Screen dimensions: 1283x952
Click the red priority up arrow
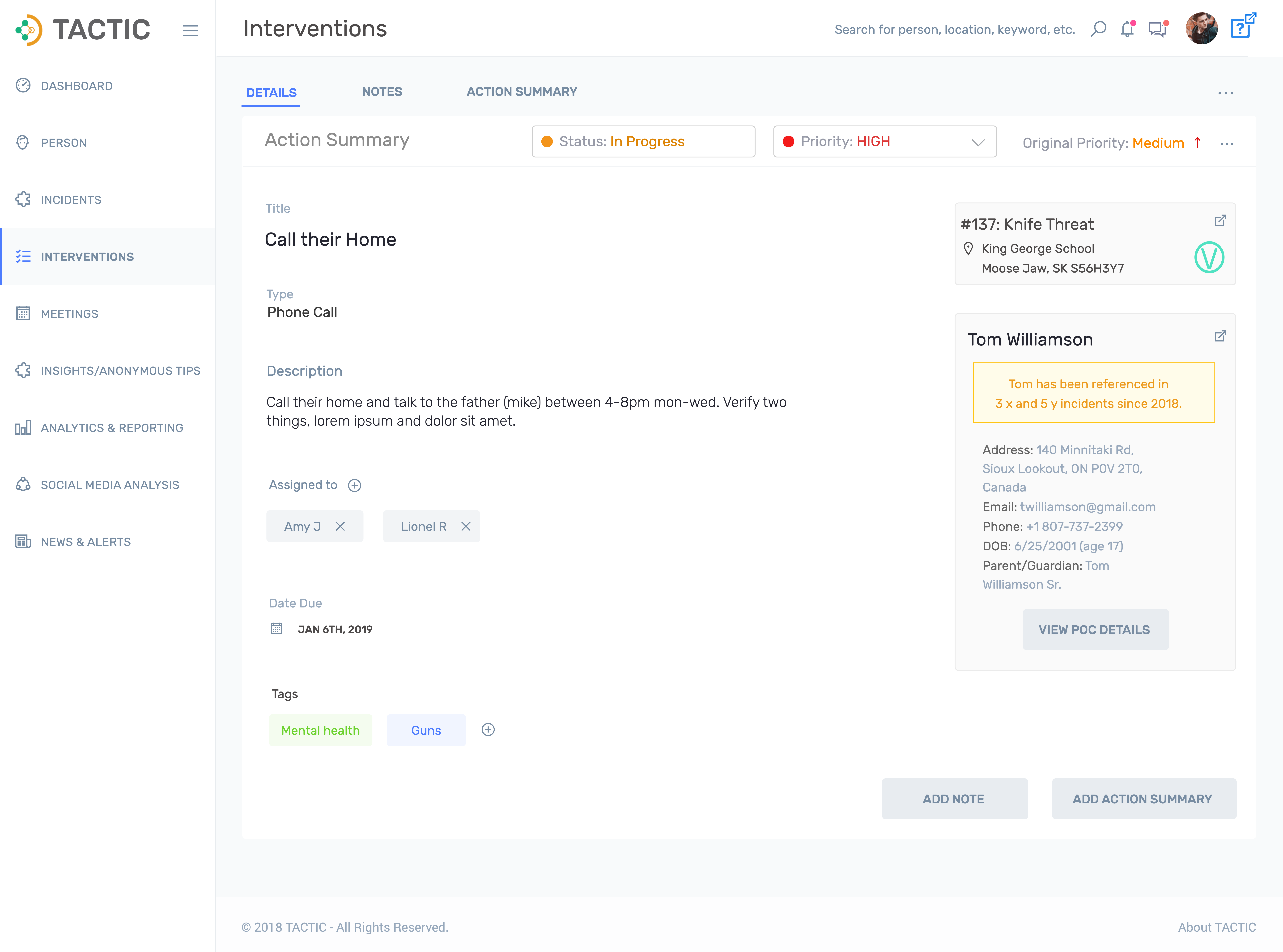click(1197, 142)
